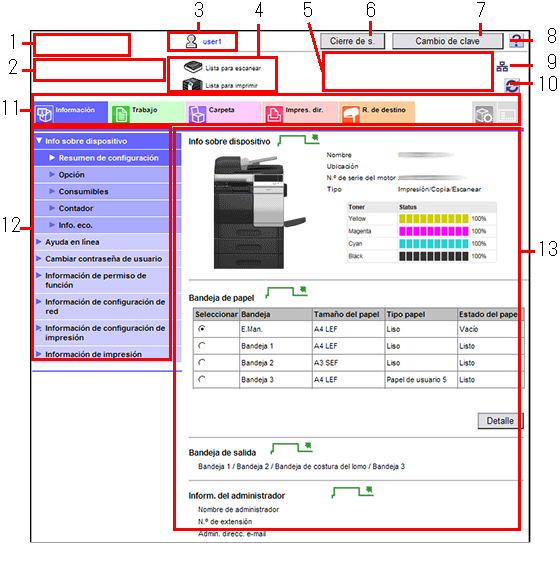Click the Black toner level bar
Viewport: 560px width, 572px height.
pyautogui.click(x=433, y=256)
